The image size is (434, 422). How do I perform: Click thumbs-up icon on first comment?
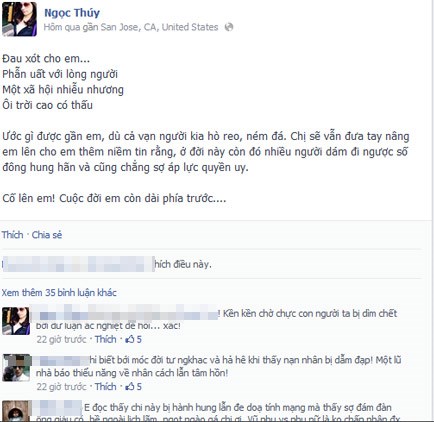coord(129,339)
